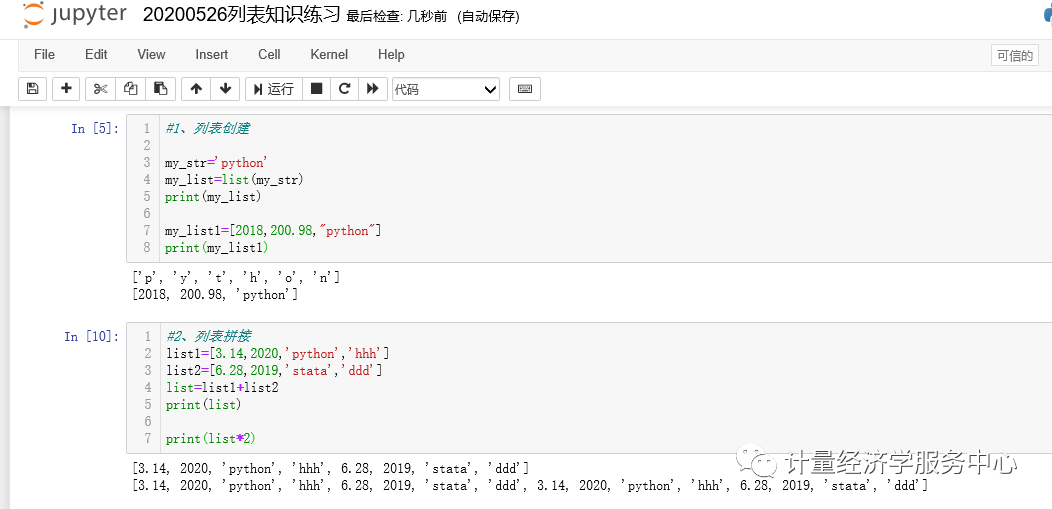Click comment #1、列表创建
Screen dimensions: 1052x509
(207, 128)
